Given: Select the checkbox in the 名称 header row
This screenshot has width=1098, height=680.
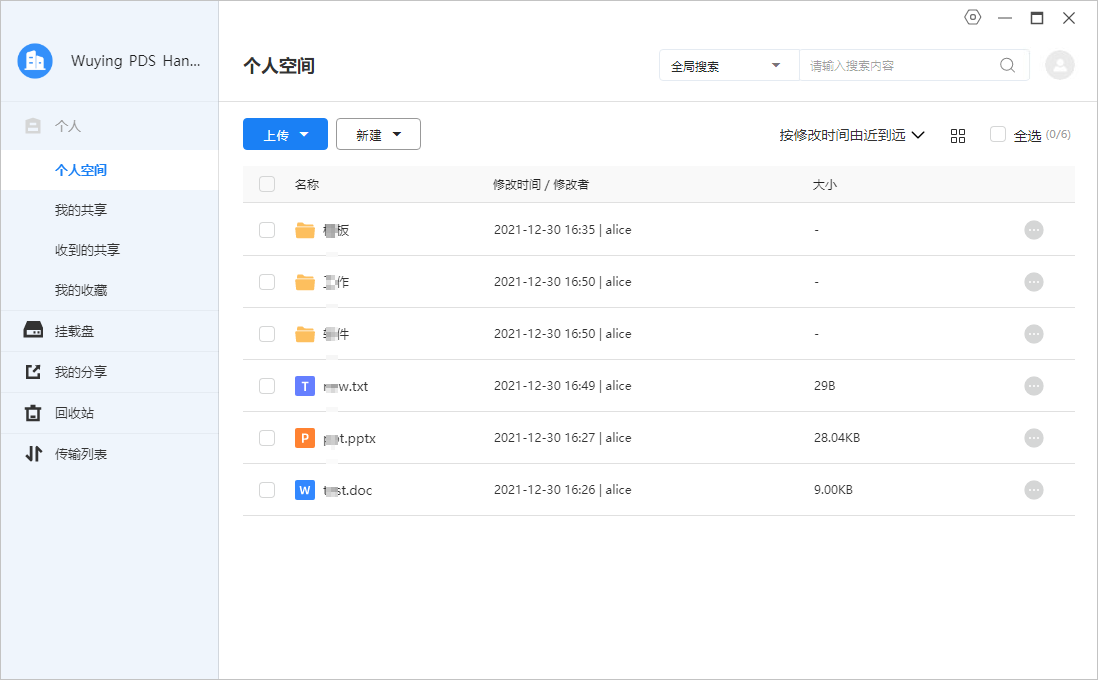Looking at the screenshot, I should (267, 184).
